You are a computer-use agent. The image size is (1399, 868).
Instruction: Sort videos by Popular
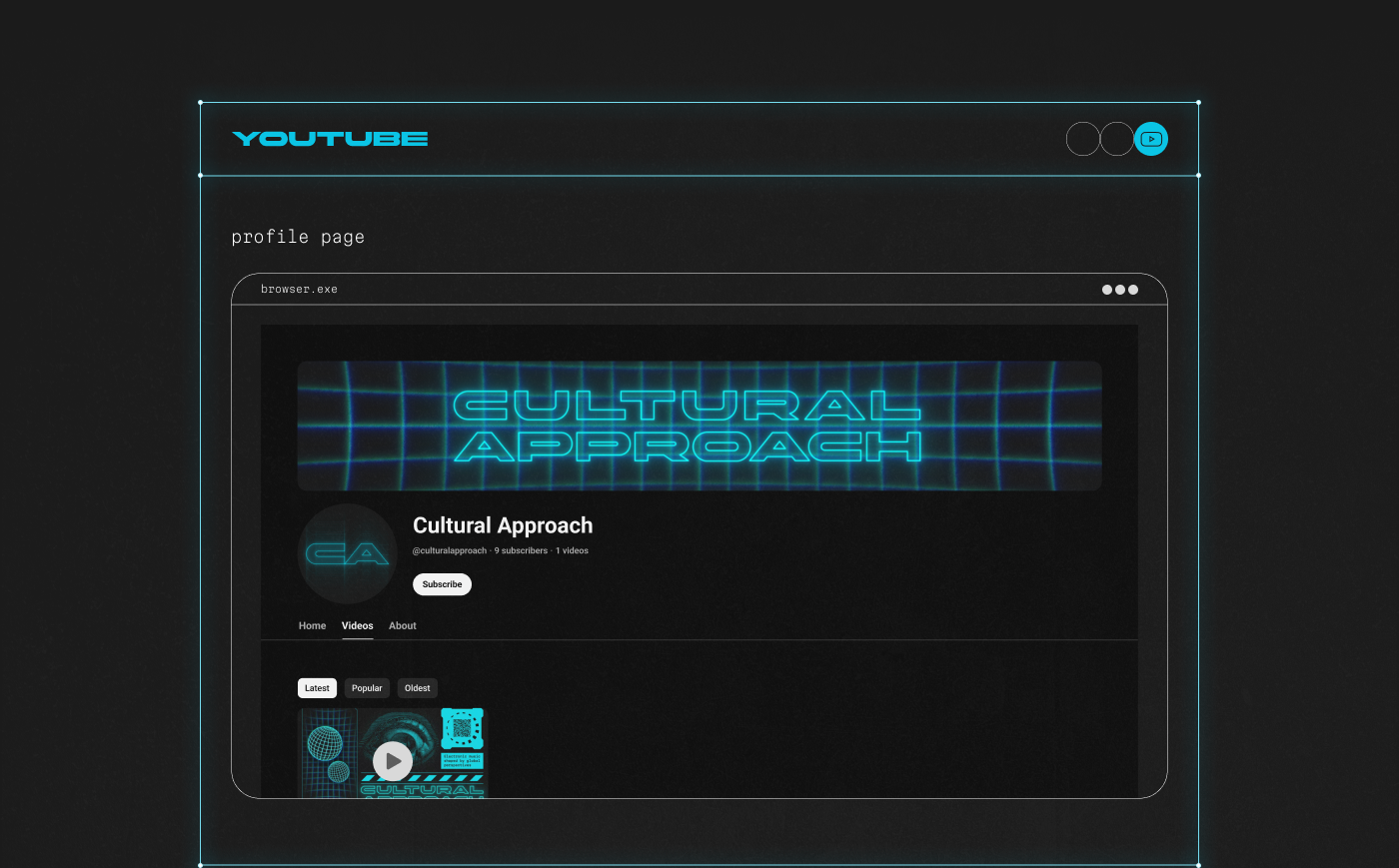click(367, 688)
